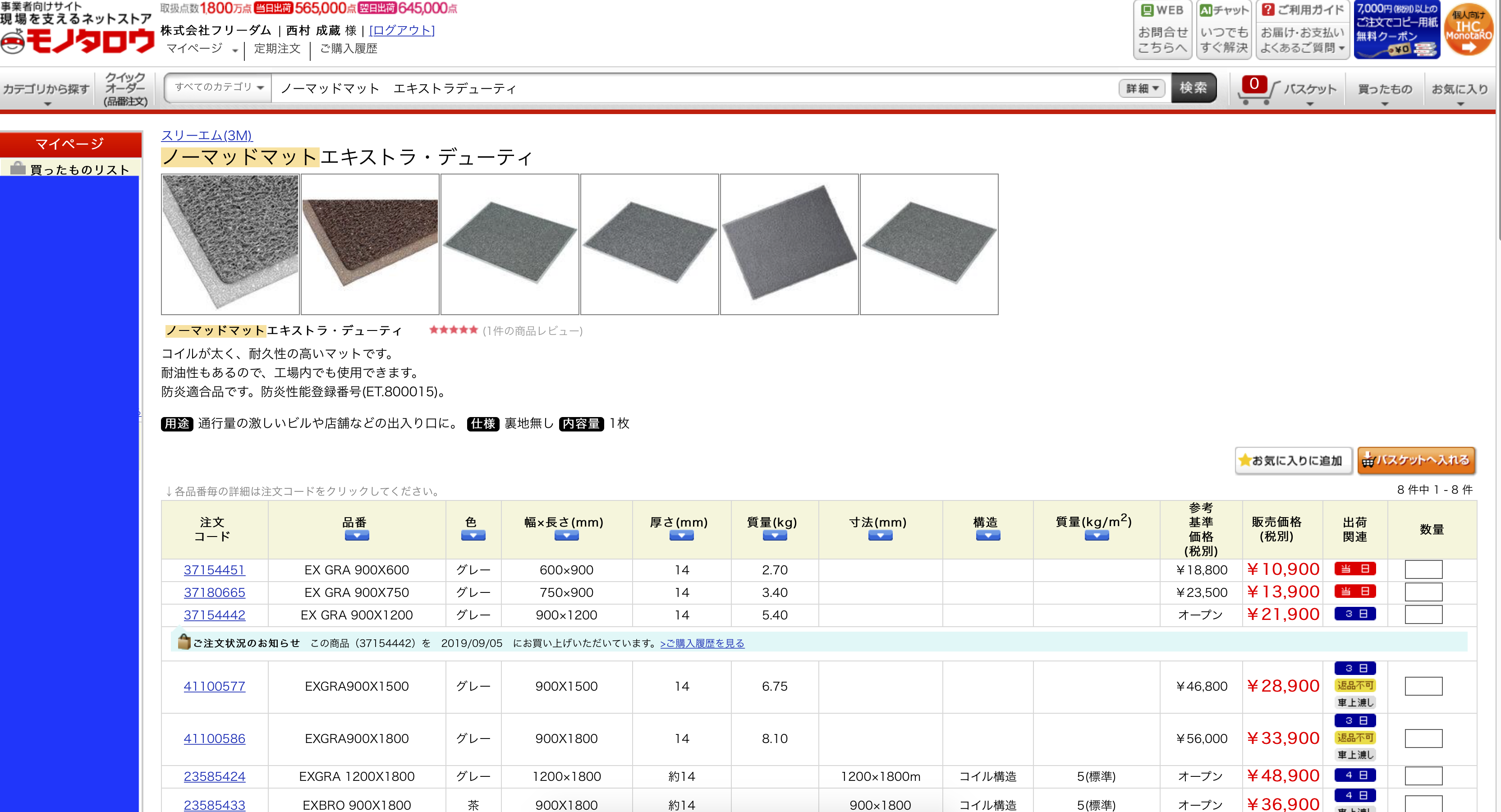Click the order notice bag icon
The height and width of the screenshot is (812, 1501).
pyautogui.click(x=184, y=641)
